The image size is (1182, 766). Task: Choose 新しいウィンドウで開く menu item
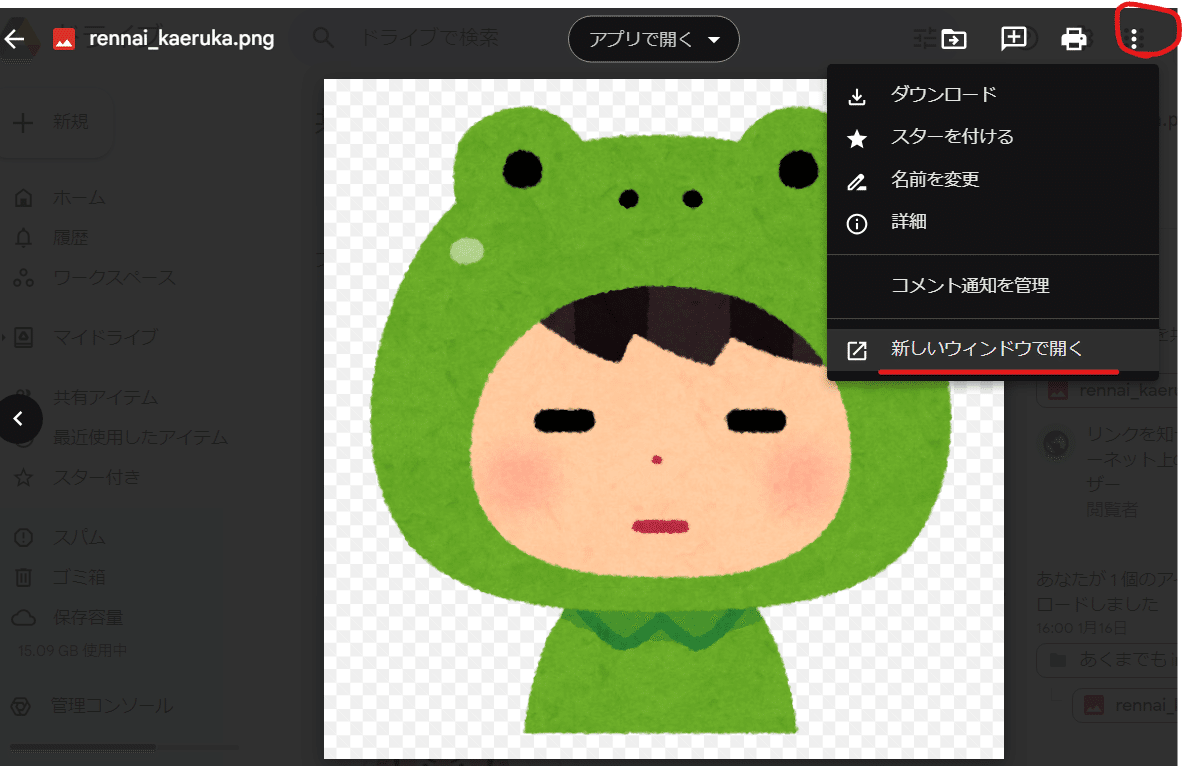click(993, 349)
